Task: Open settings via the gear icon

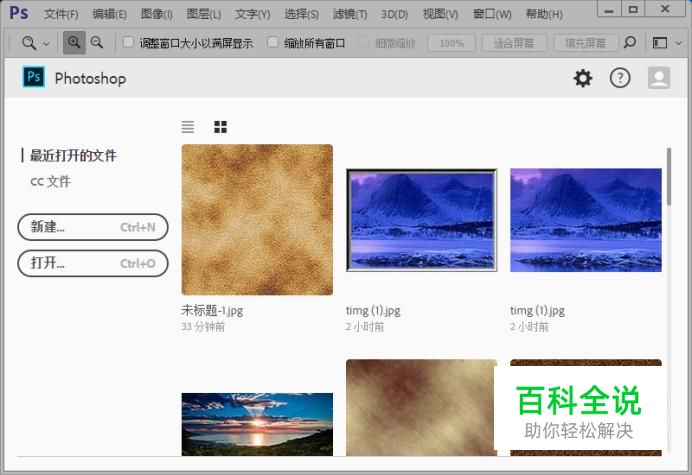Action: 583,78
